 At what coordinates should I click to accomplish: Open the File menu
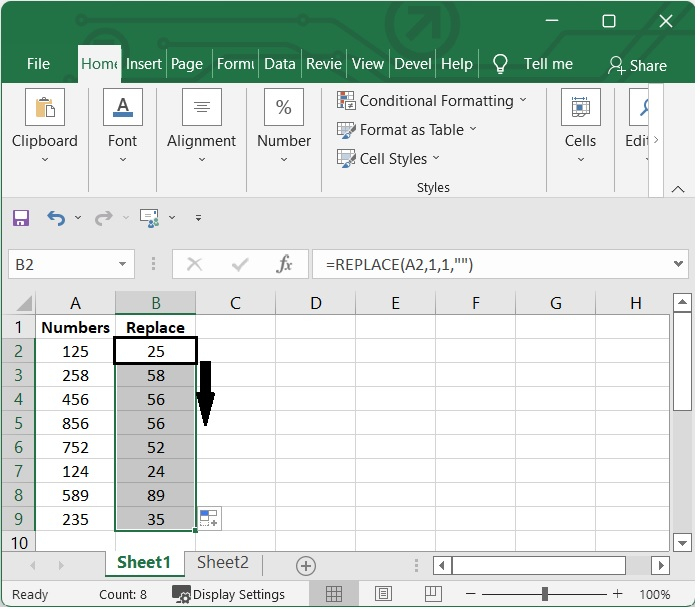click(38, 64)
